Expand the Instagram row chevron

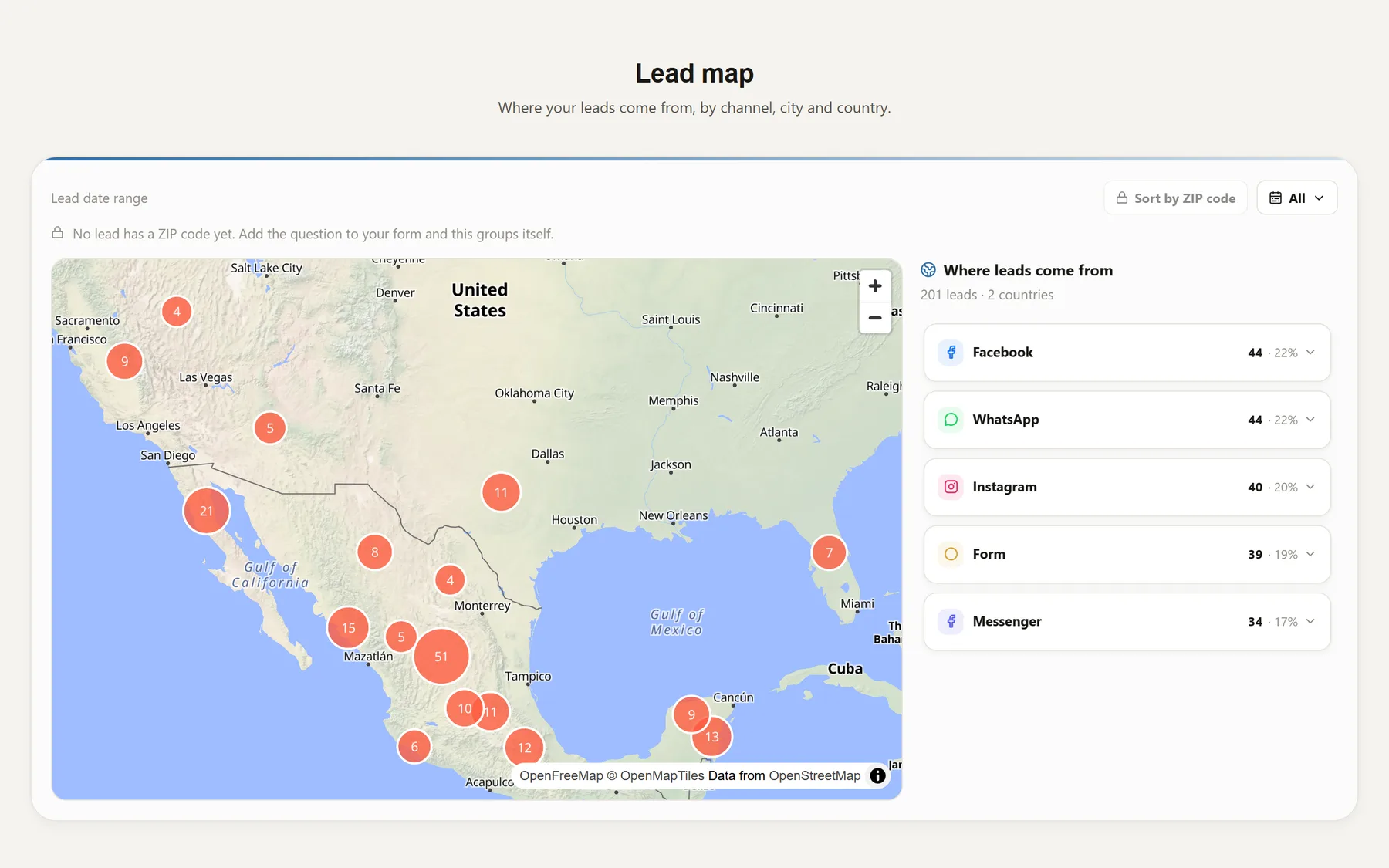click(x=1310, y=487)
